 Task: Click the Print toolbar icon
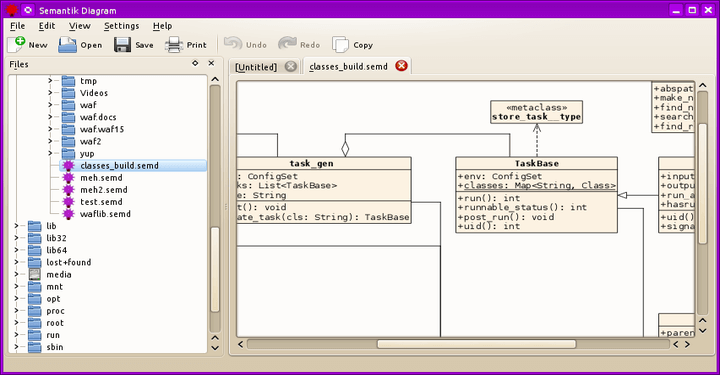174,45
